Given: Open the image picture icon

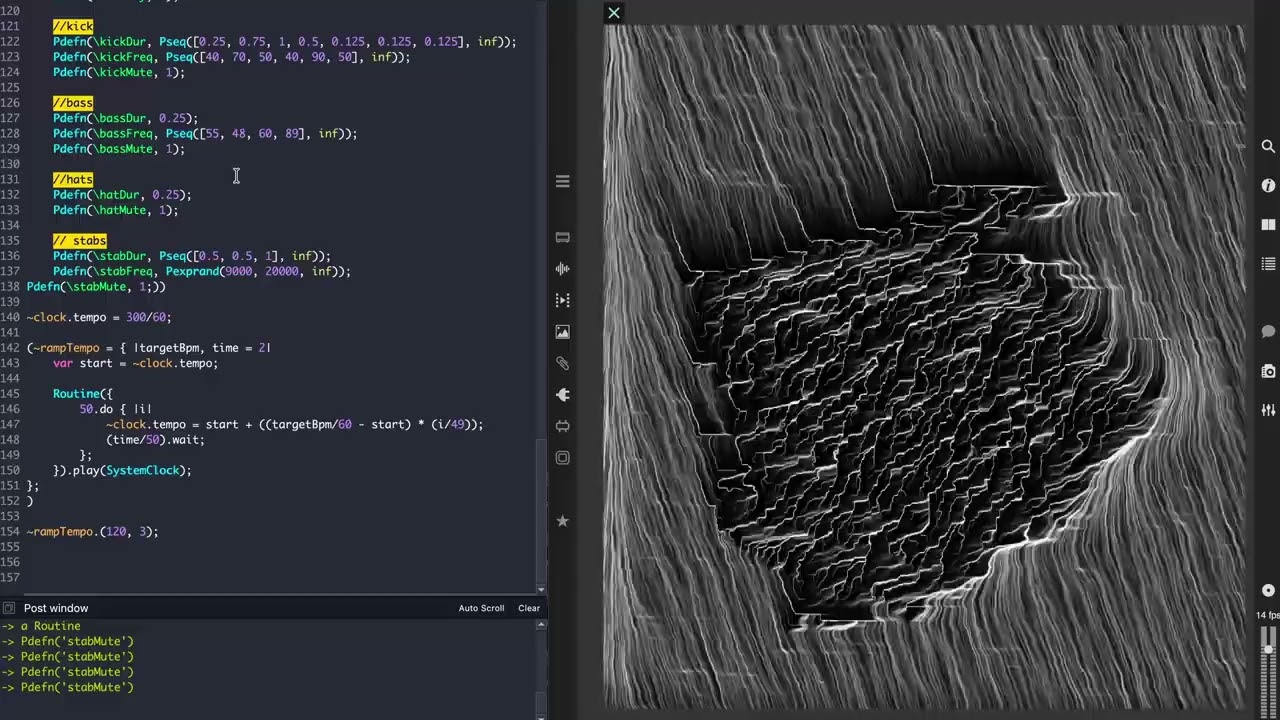Looking at the screenshot, I should (x=562, y=332).
